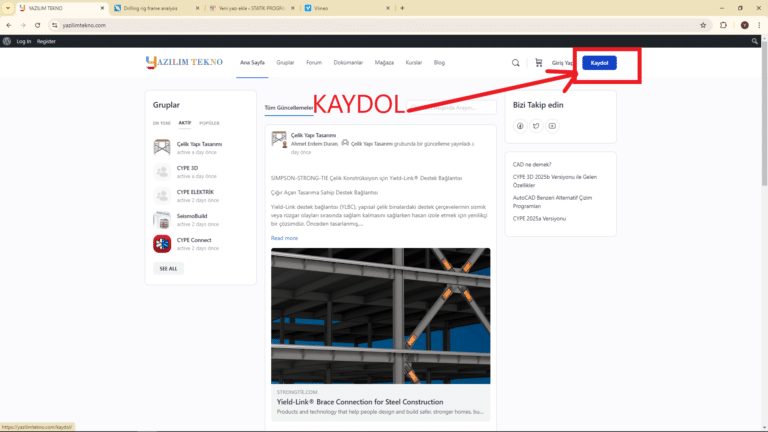Image resolution: width=768 pixels, height=432 pixels.
Task: Switch to the Popüler groups tab
Action: coord(209,123)
